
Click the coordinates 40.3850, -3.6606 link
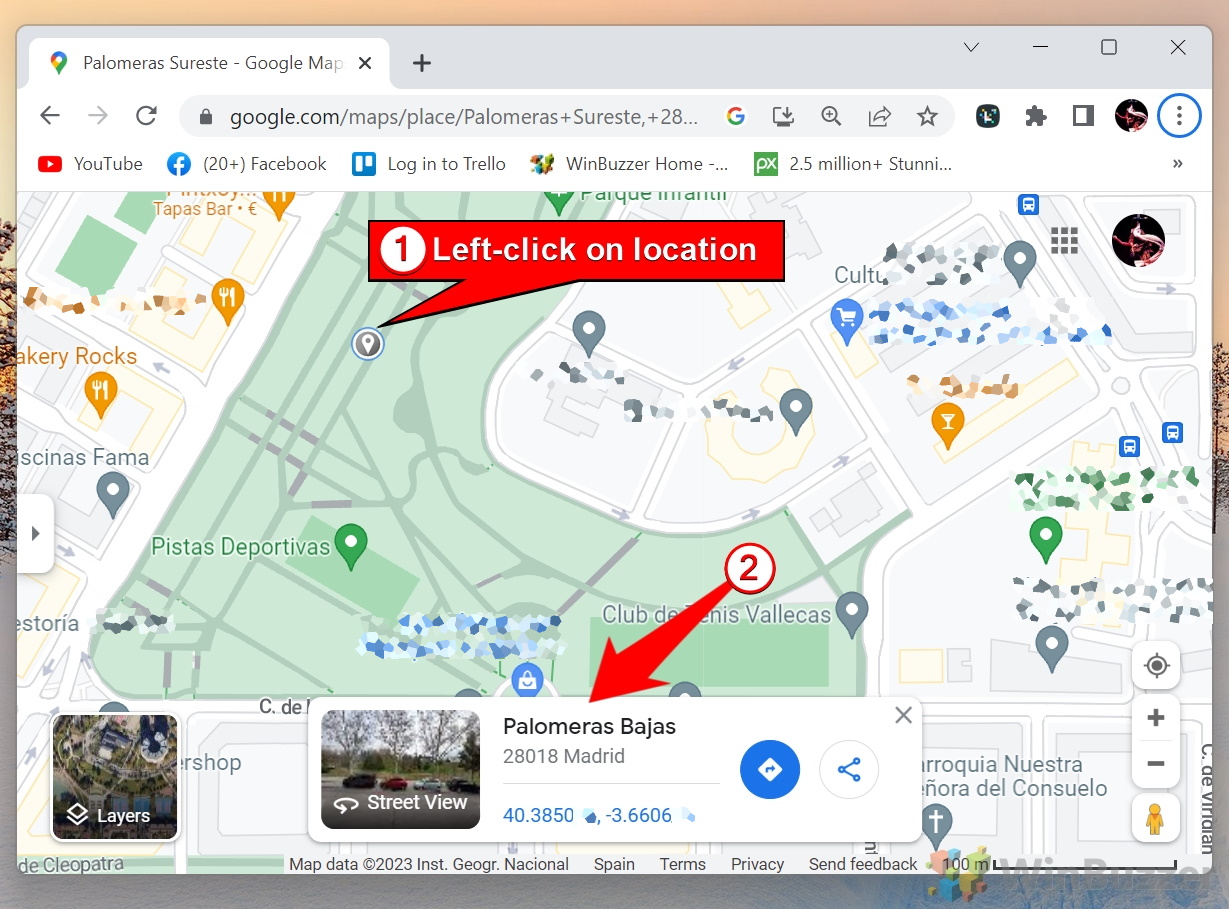click(x=598, y=815)
